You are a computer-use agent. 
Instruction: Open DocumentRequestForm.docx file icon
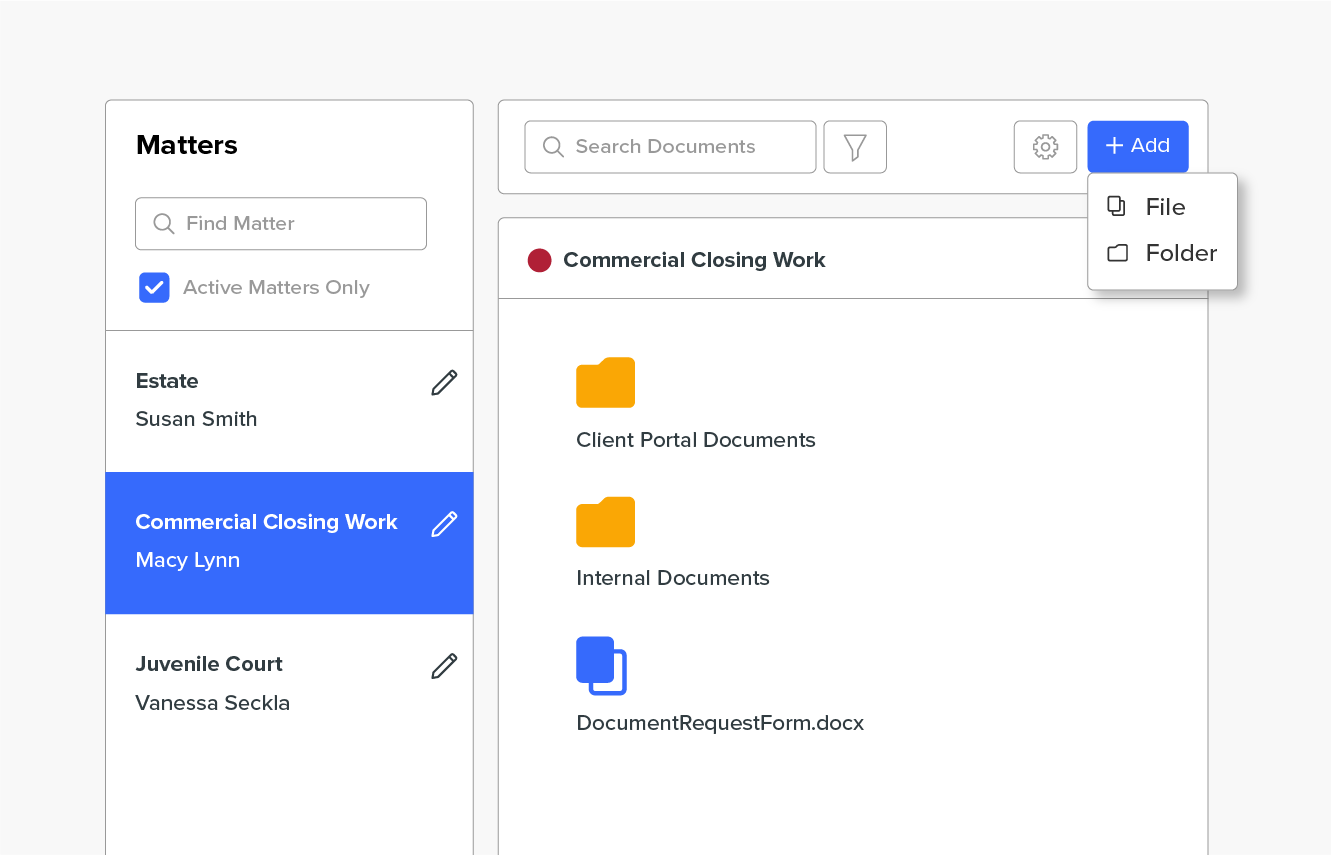[601, 666]
